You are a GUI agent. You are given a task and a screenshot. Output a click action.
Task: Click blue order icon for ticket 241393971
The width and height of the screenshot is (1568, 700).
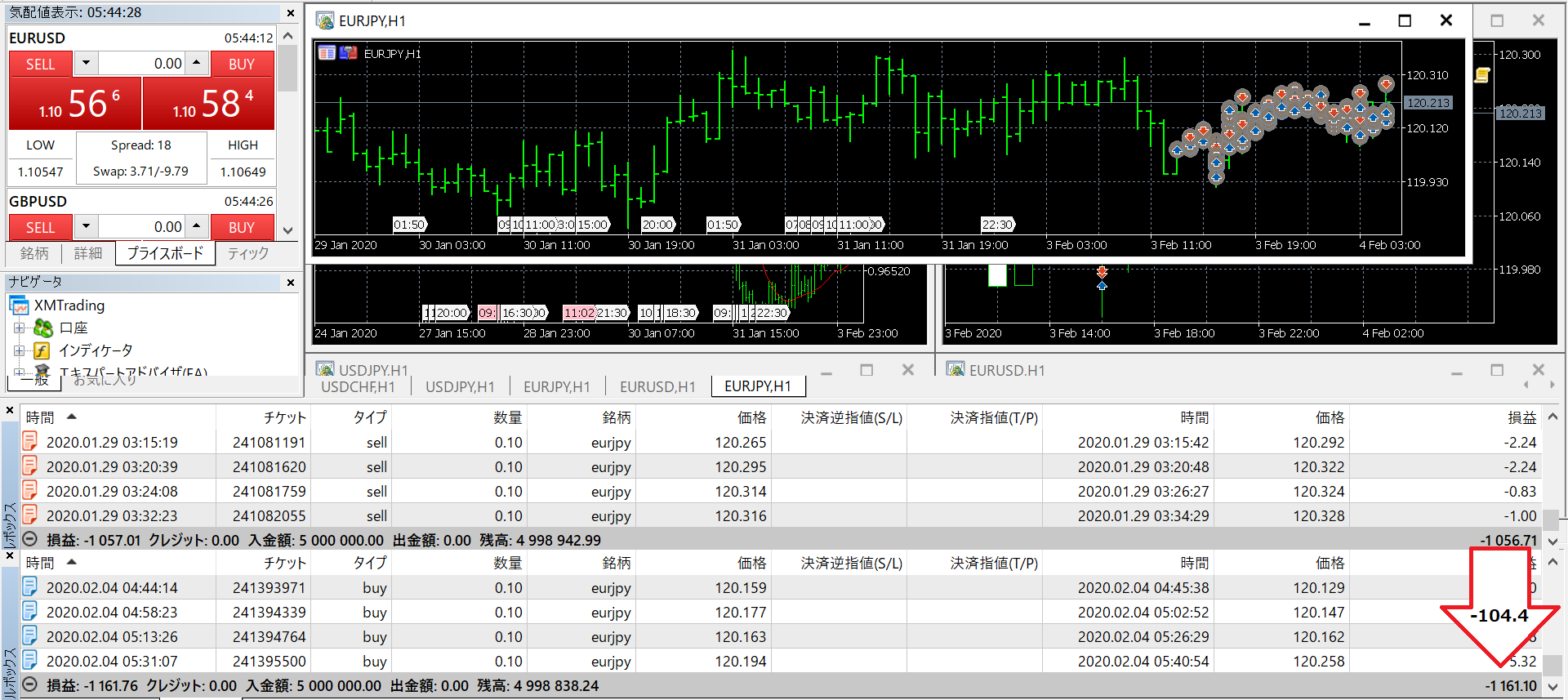click(x=30, y=587)
